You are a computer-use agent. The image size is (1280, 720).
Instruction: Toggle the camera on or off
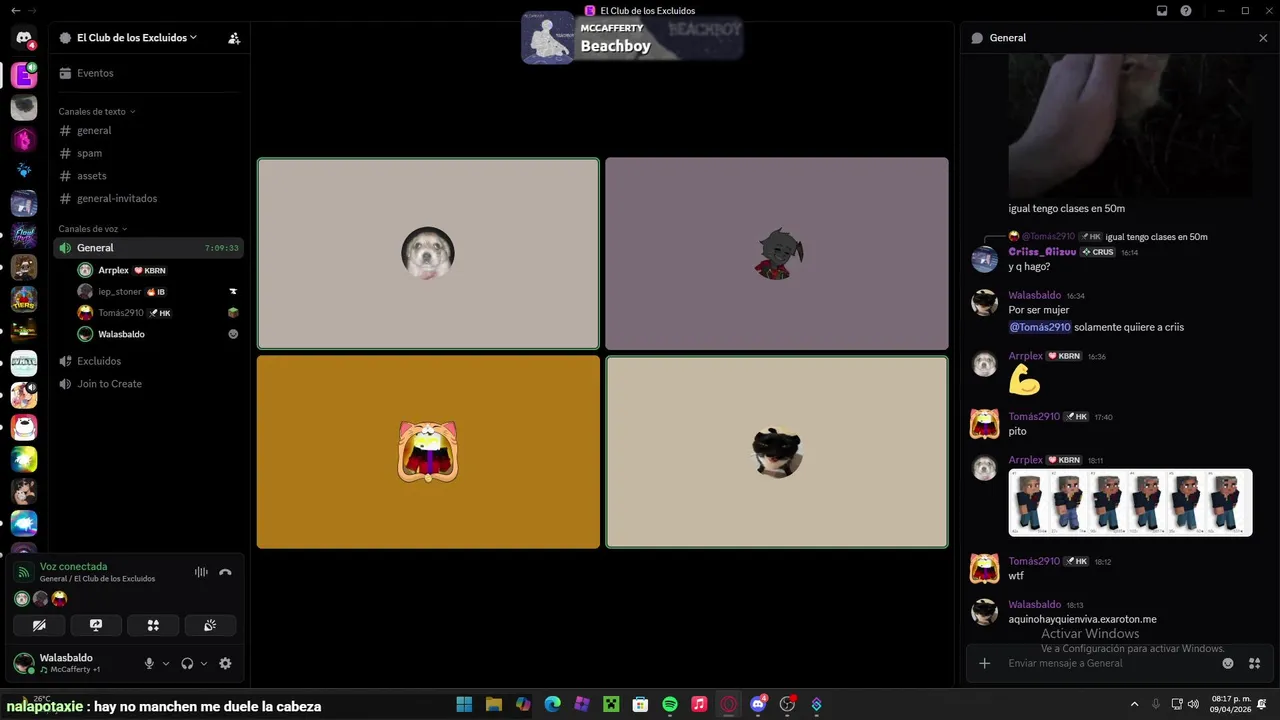[39, 625]
